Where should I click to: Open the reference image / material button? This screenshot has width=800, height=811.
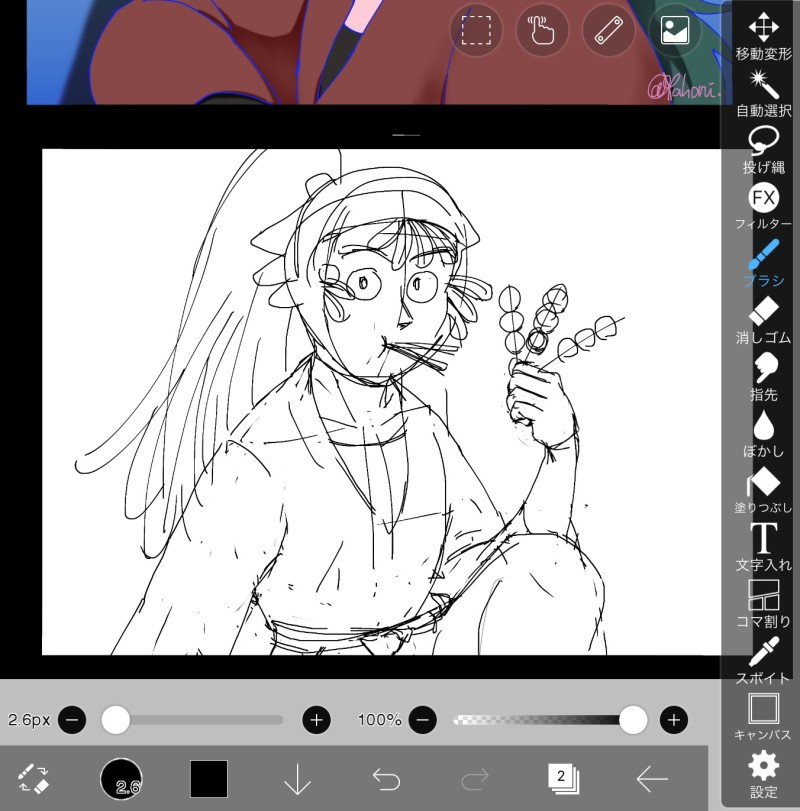point(675,31)
